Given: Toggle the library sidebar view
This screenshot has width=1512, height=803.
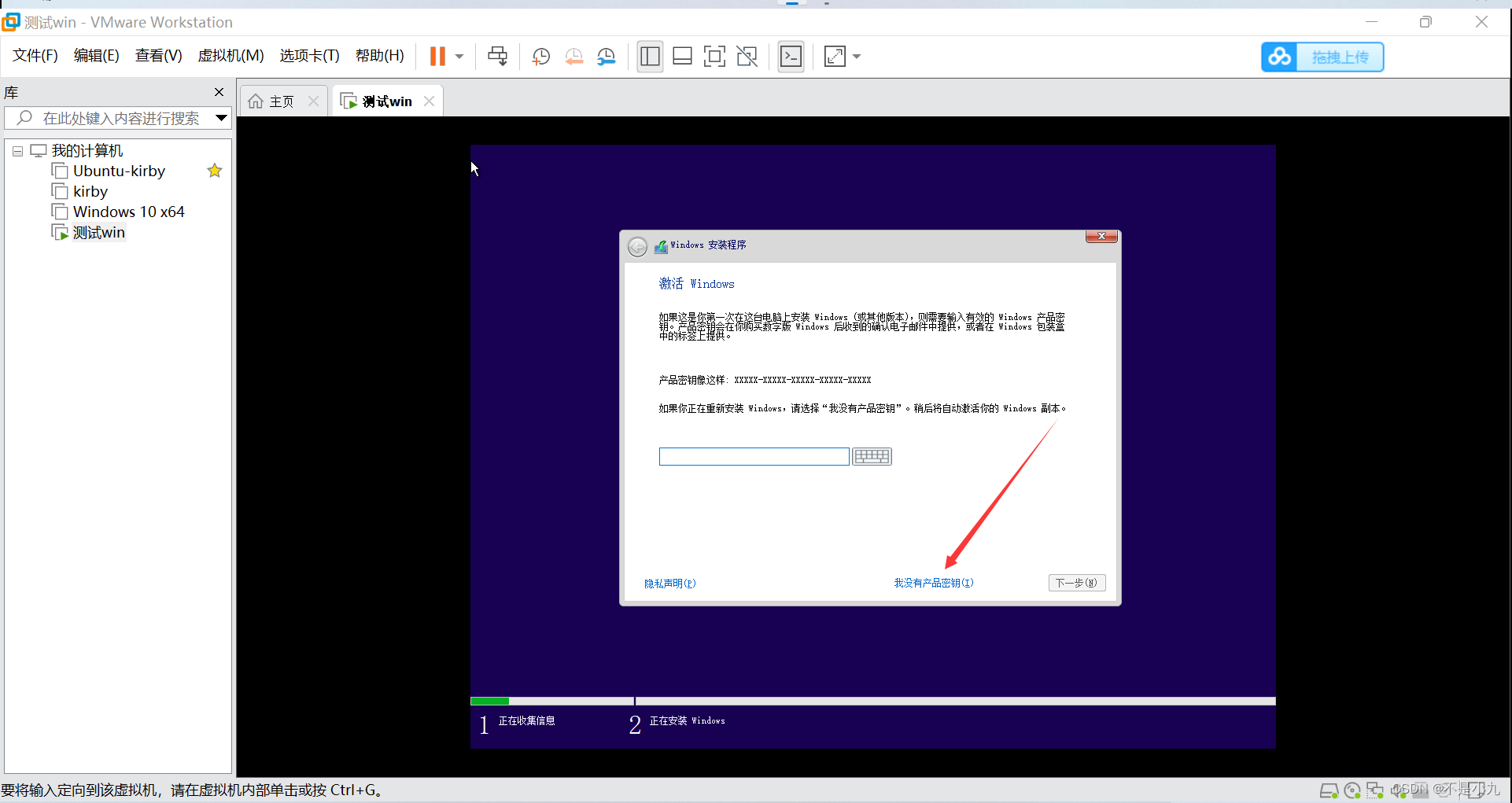Looking at the screenshot, I should 650,56.
